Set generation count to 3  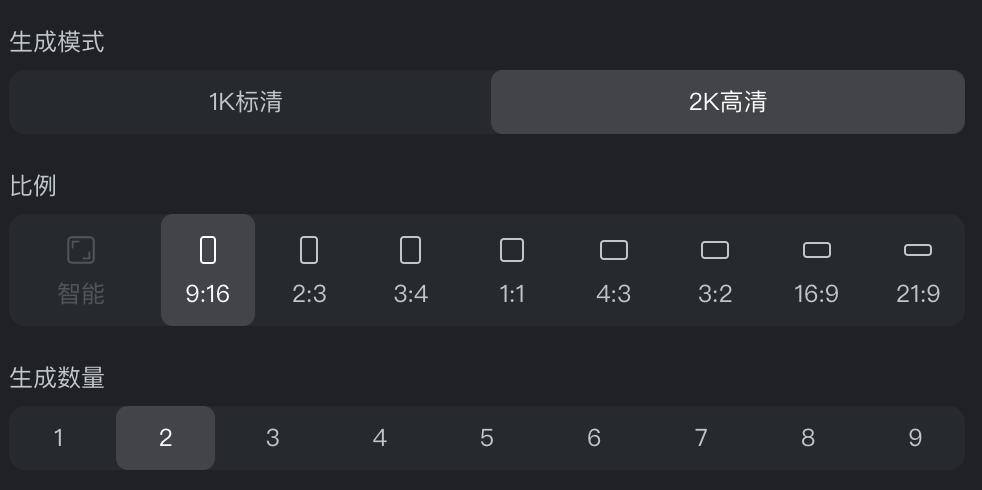tap(272, 438)
